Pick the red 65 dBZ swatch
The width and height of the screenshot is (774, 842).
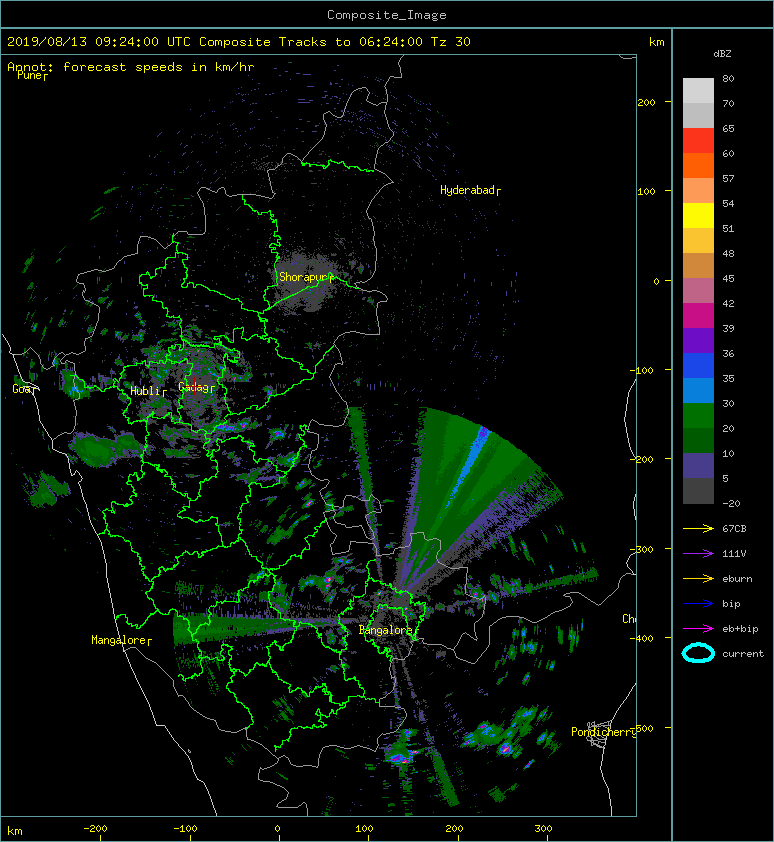click(698, 141)
